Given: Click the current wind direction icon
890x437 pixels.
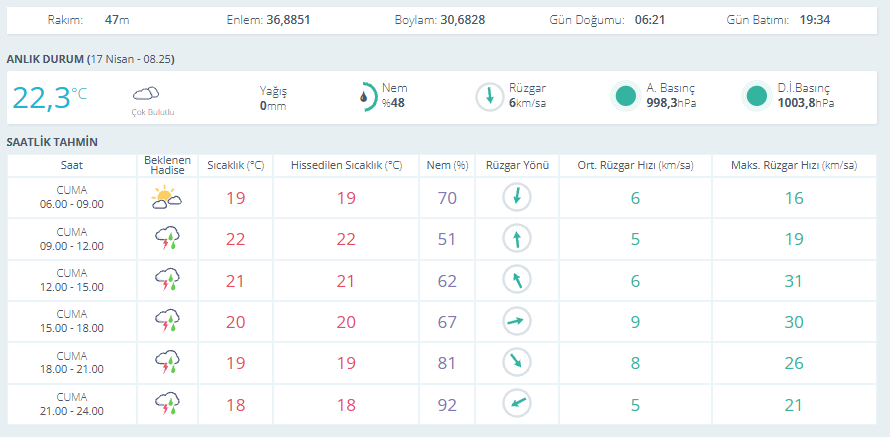Looking at the screenshot, I should tap(489, 97).
